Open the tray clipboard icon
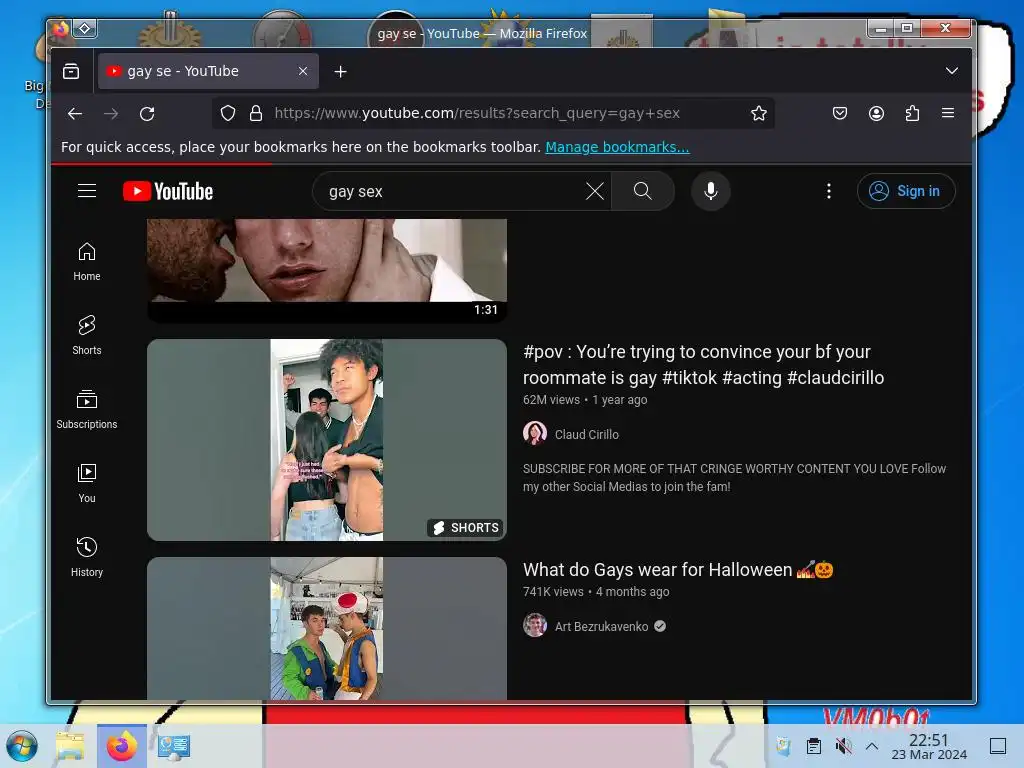1024x768 pixels. click(814, 746)
